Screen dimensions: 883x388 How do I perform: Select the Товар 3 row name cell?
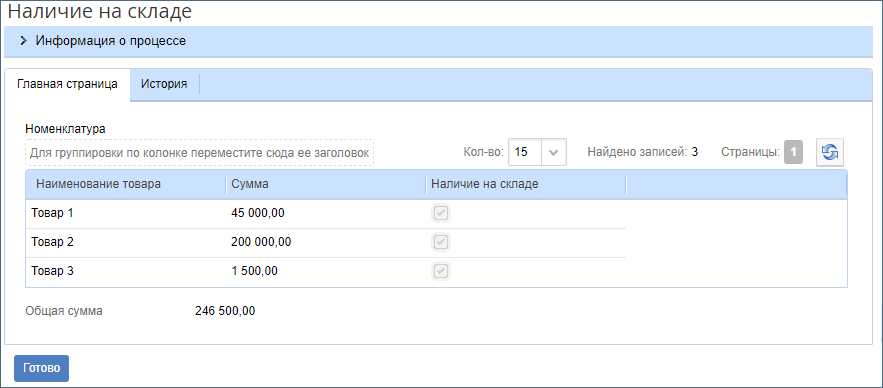(126, 271)
